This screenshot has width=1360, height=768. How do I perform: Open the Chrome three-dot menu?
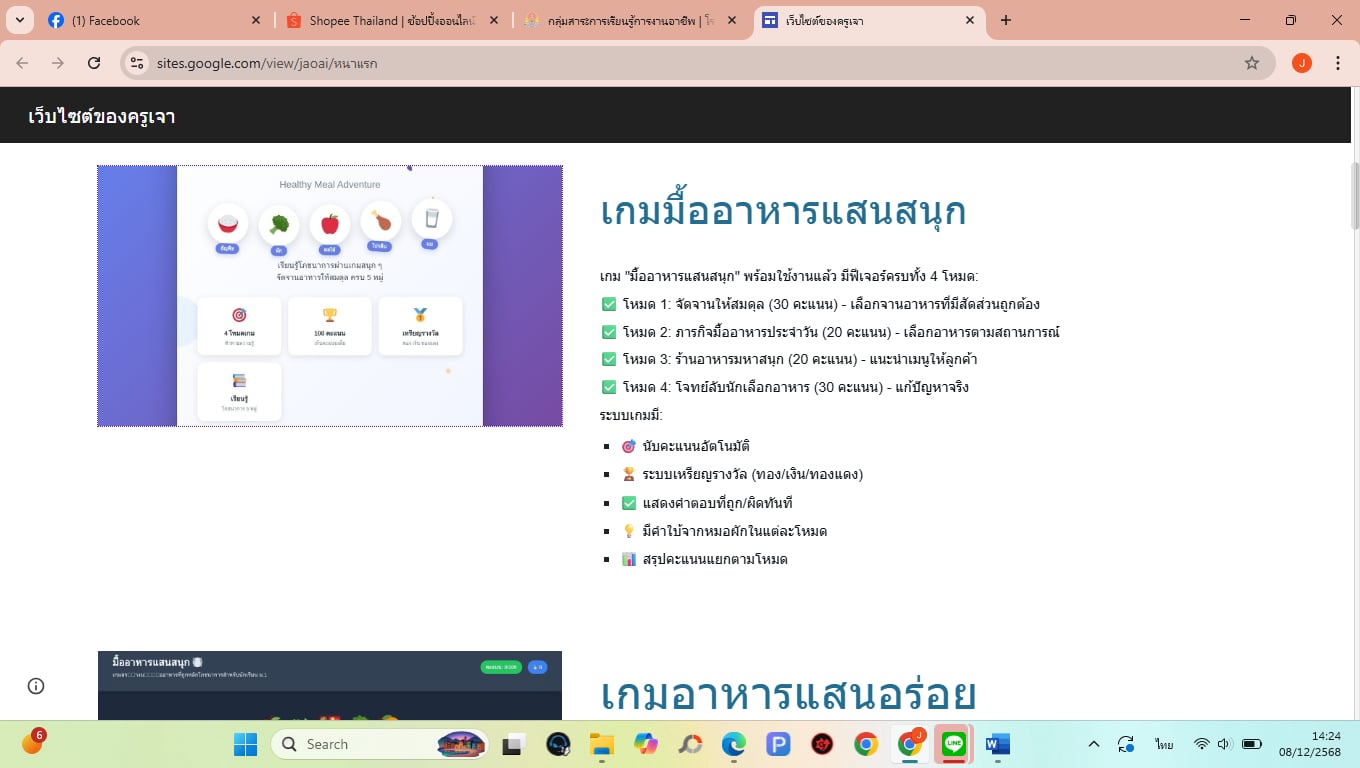[1338, 63]
